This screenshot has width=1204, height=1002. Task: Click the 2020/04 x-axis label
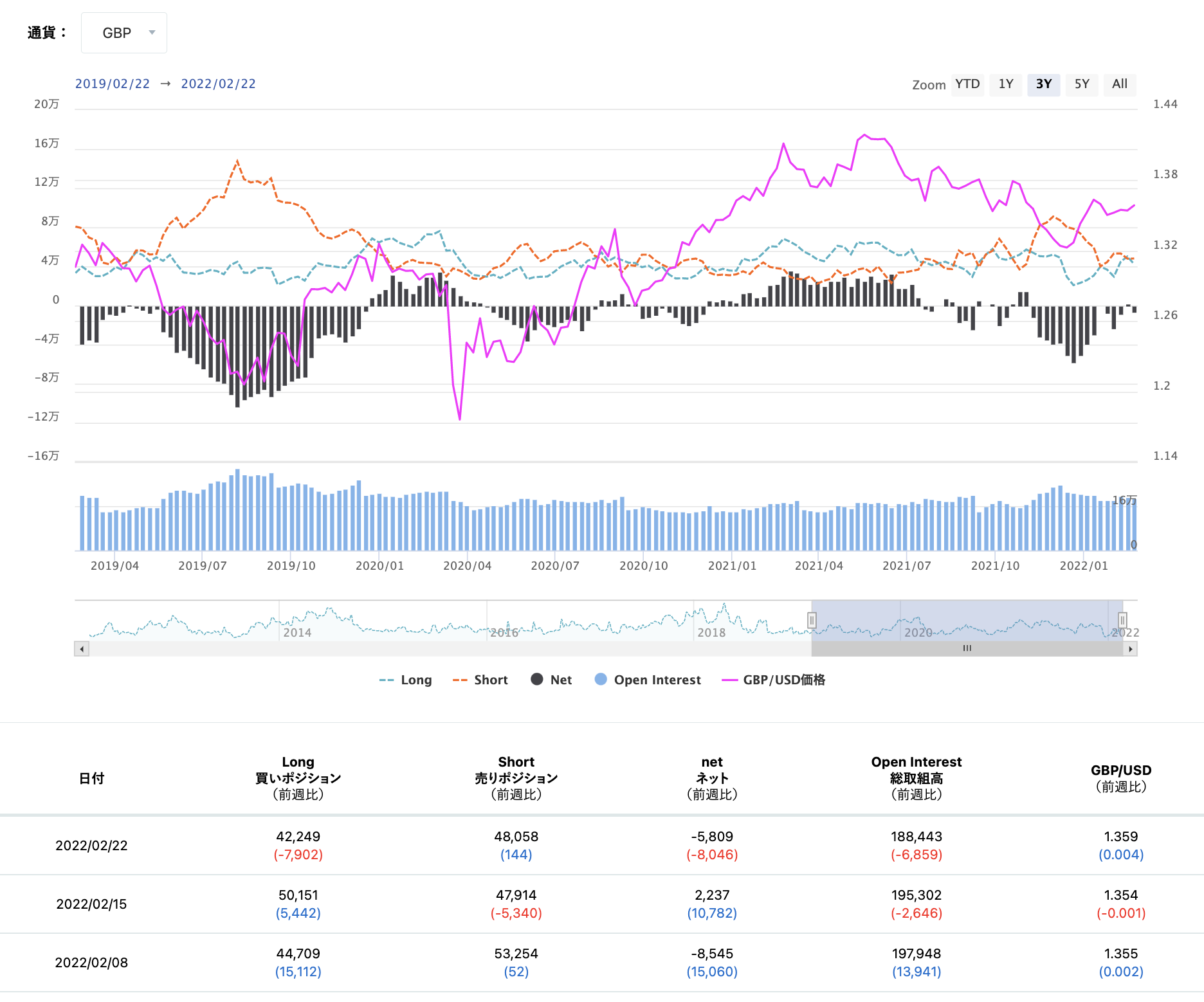[468, 566]
